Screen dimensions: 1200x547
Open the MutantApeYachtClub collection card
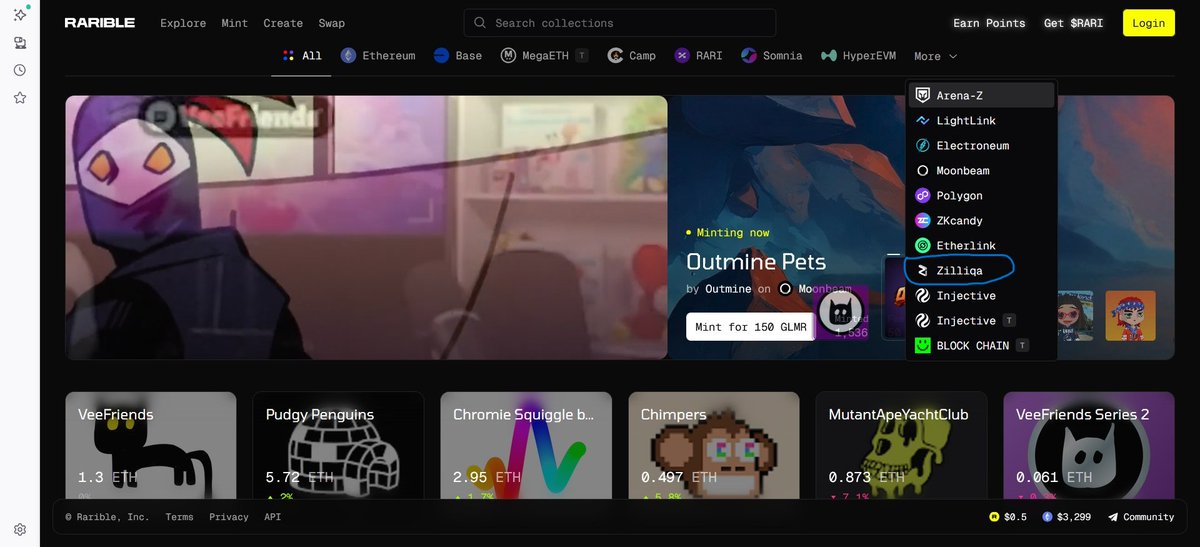[x=901, y=445]
